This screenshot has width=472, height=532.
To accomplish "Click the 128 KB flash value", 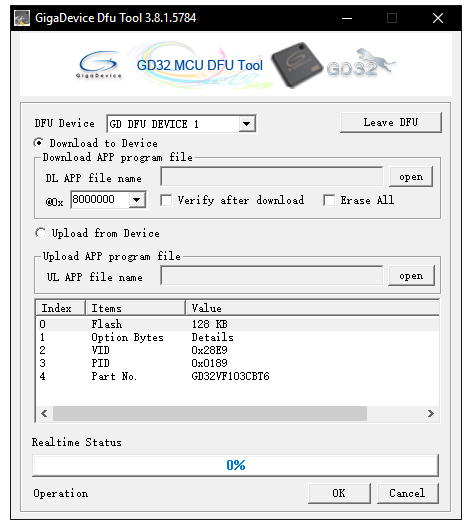I will (x=209, y=324).
